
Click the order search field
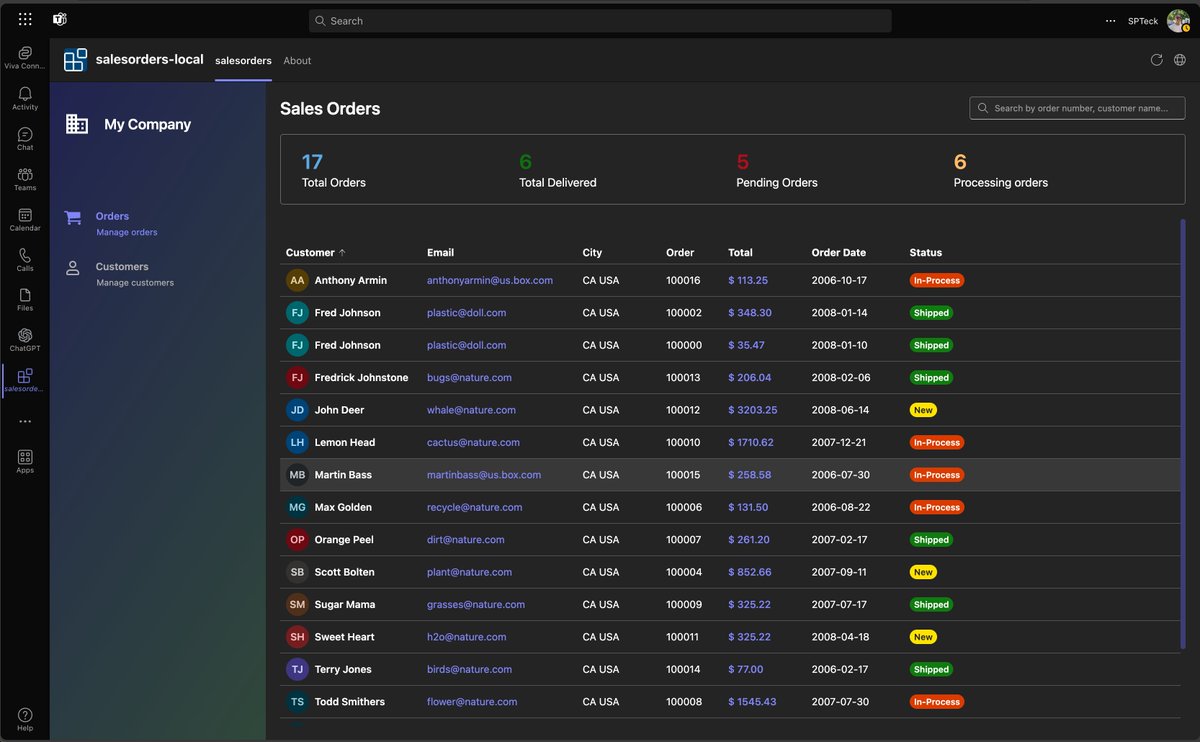pos(1076,107)
